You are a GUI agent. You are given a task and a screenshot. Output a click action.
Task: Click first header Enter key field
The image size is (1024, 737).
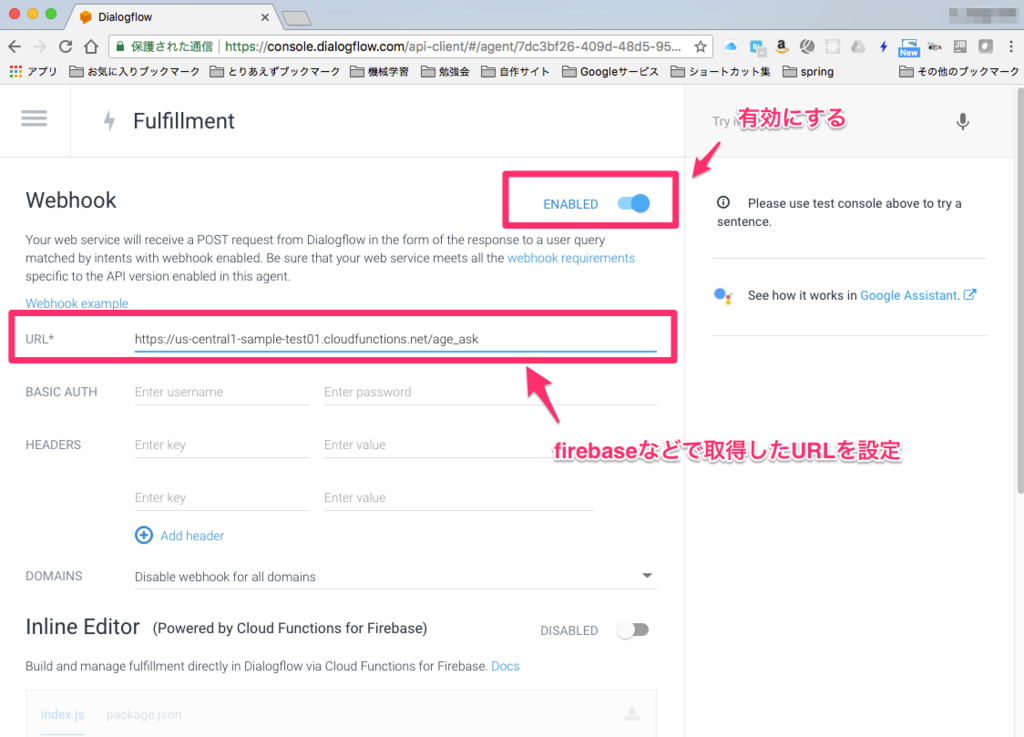[222, 445]
